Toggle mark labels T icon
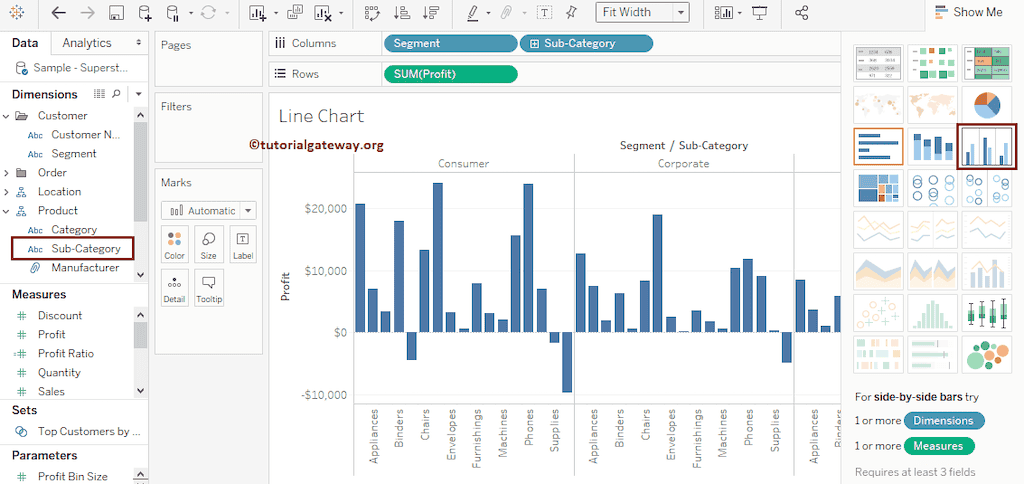The image size is (1024, 484). click(544, 13)
